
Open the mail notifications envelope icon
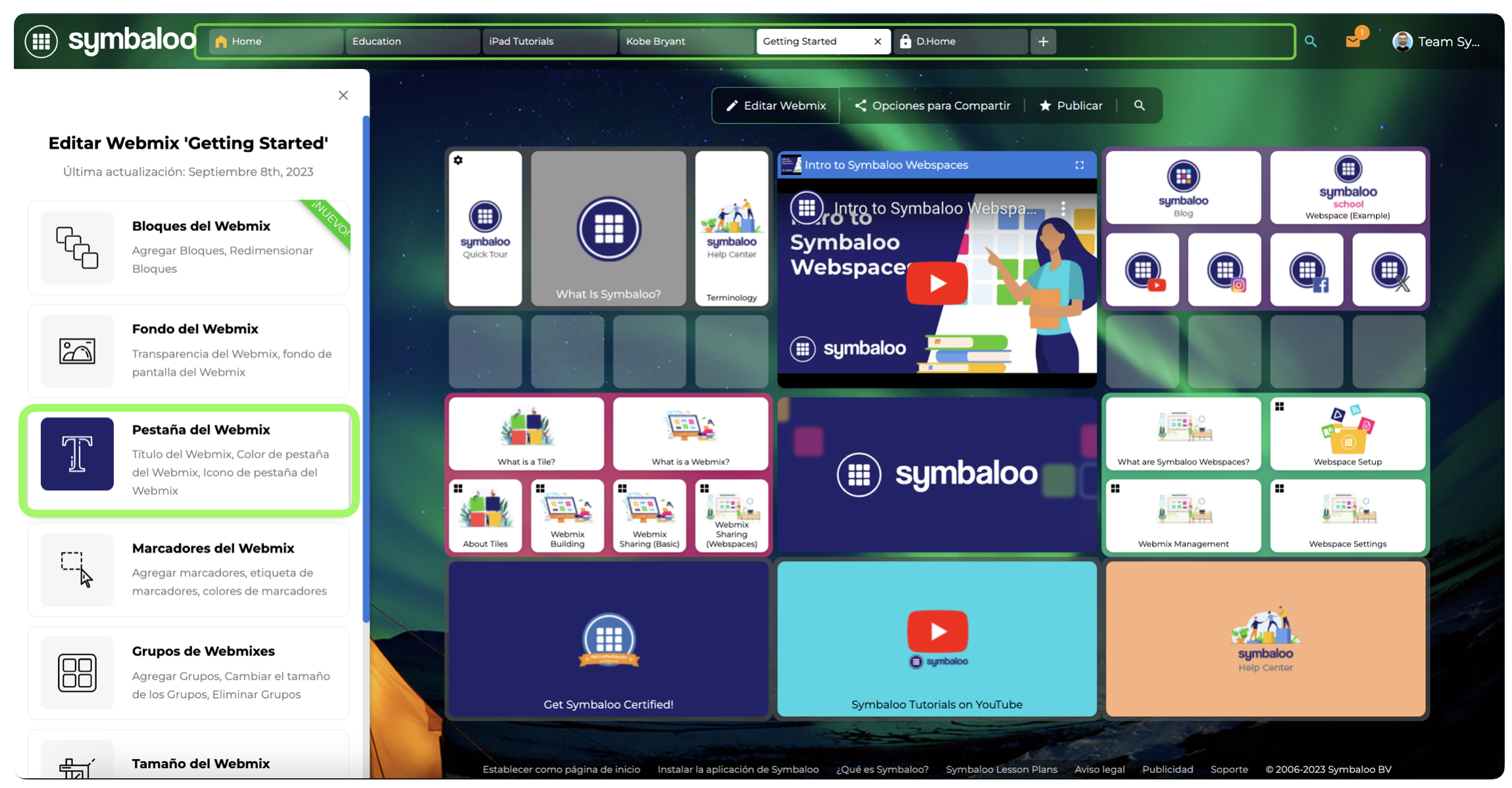1353,41
